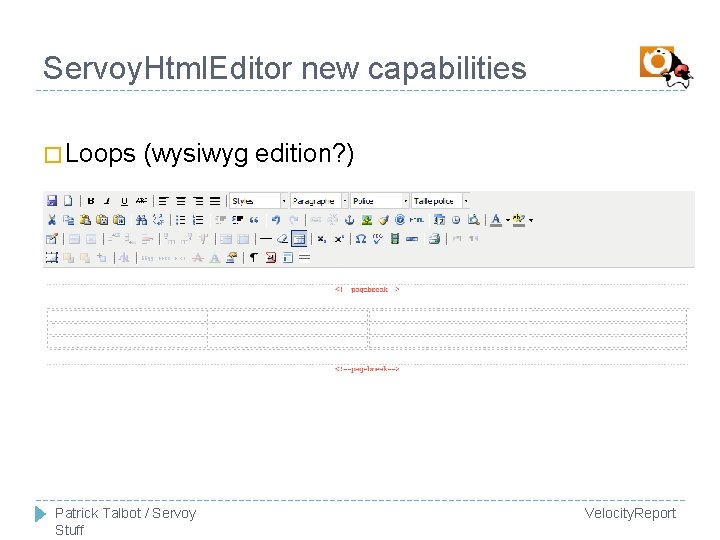Toggle align center

181,201
